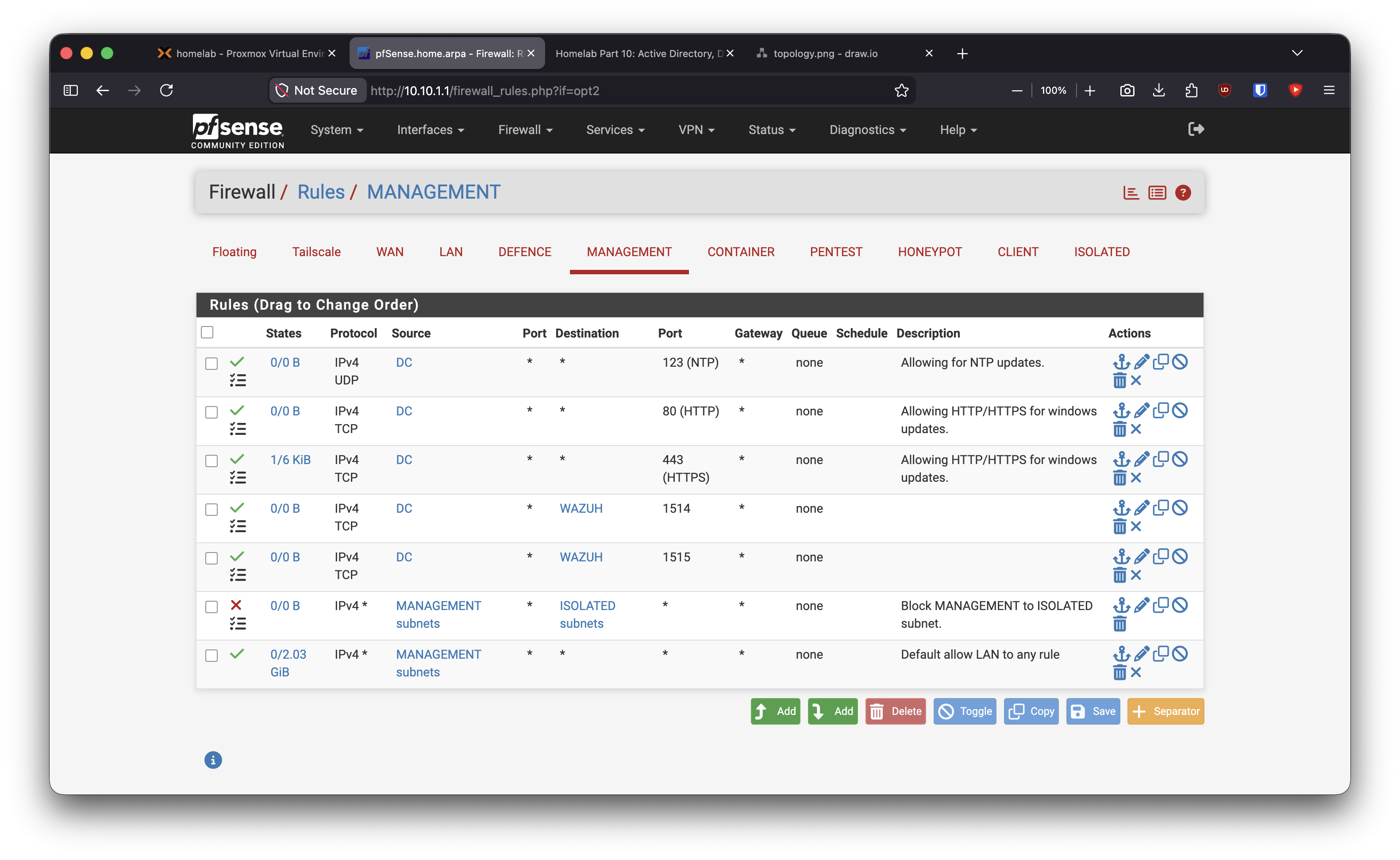Expand the Diagnostics menu
1400x860 pixels.
pos(868,130)
